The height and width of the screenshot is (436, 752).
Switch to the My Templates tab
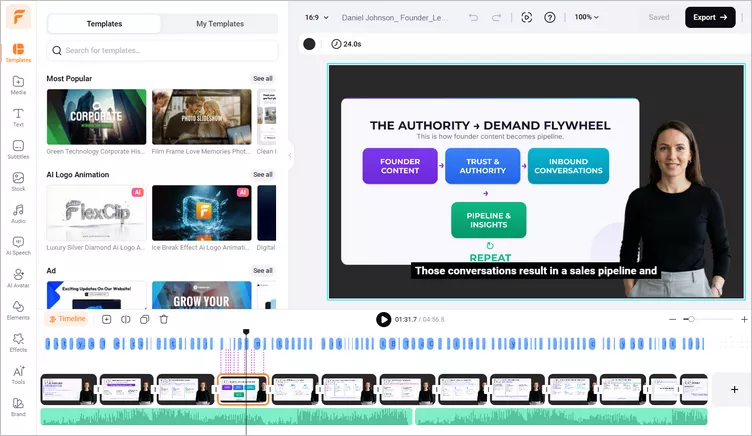[220, 24]
